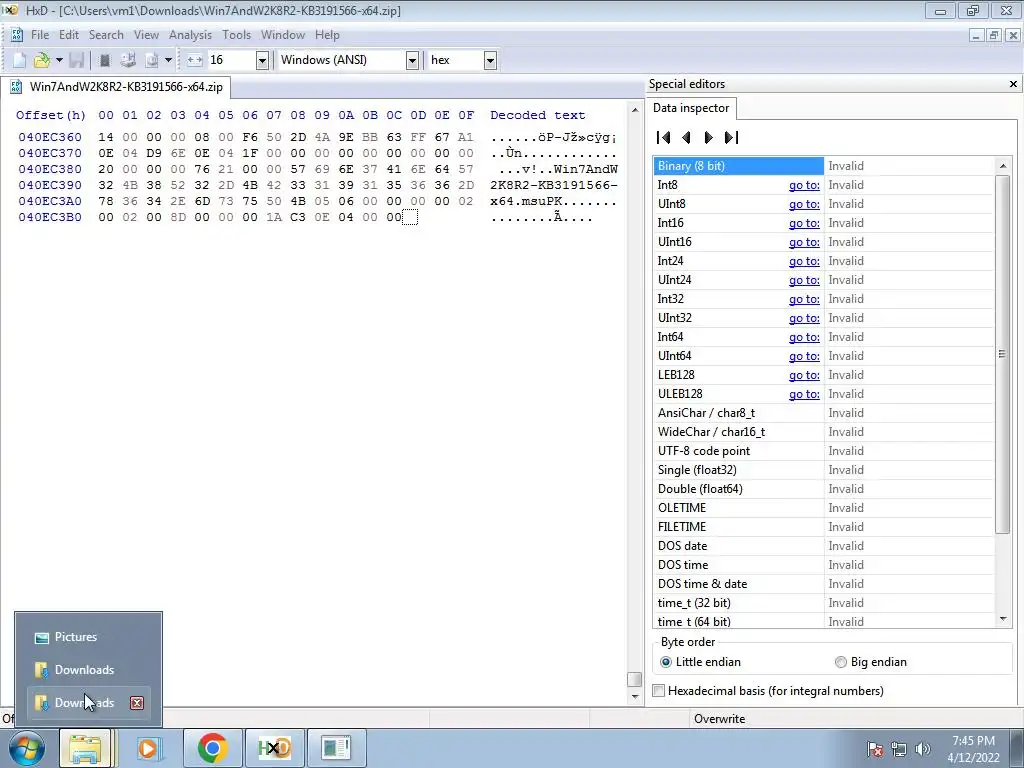Image resolution: width=1024 pixels, height=768 pixels.
Task: Select the Big endian byte order
Action: click(x=871, y=662)
